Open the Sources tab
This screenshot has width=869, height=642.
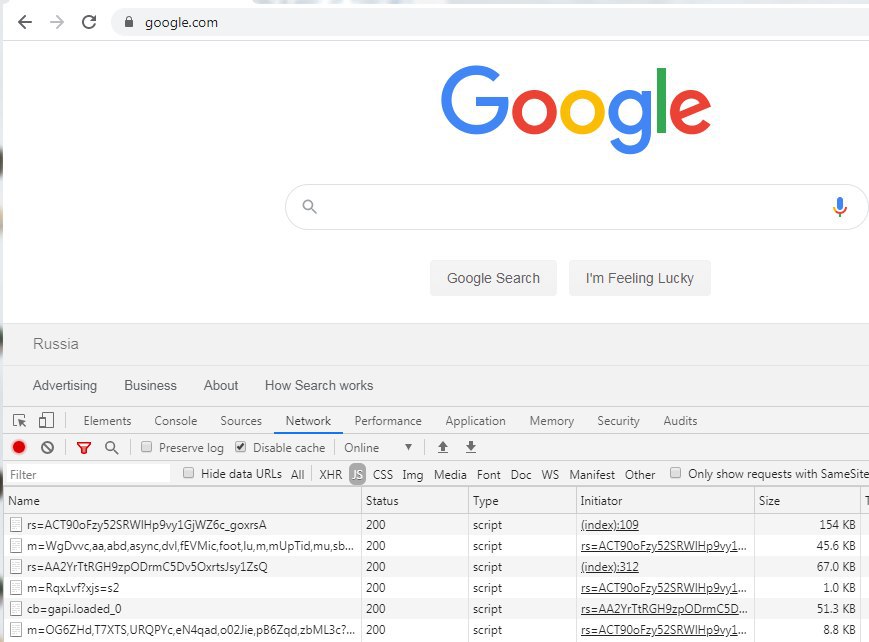(241, 421)
